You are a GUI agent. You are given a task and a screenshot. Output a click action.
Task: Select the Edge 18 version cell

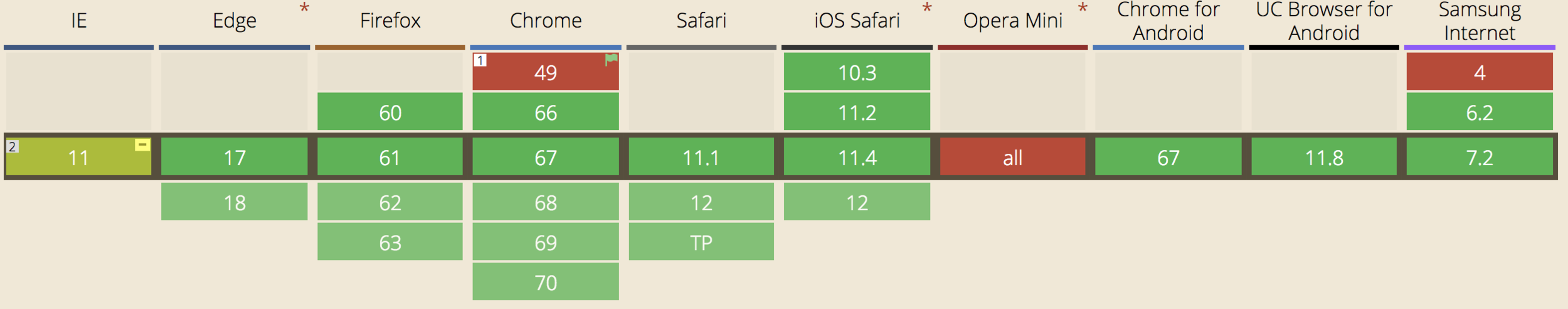pos(234,202)
